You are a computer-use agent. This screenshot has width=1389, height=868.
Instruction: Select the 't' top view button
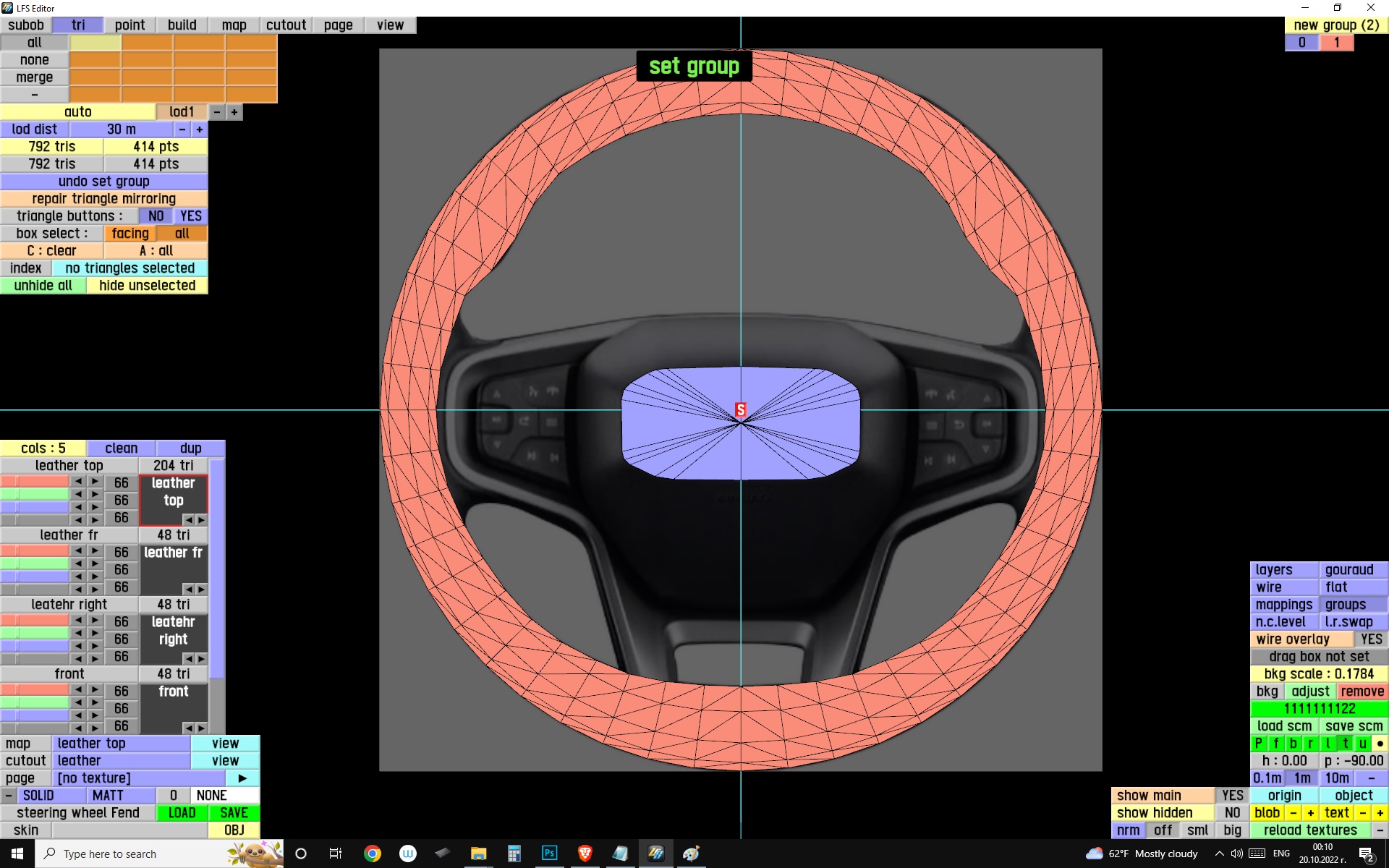pos(1345,744)
